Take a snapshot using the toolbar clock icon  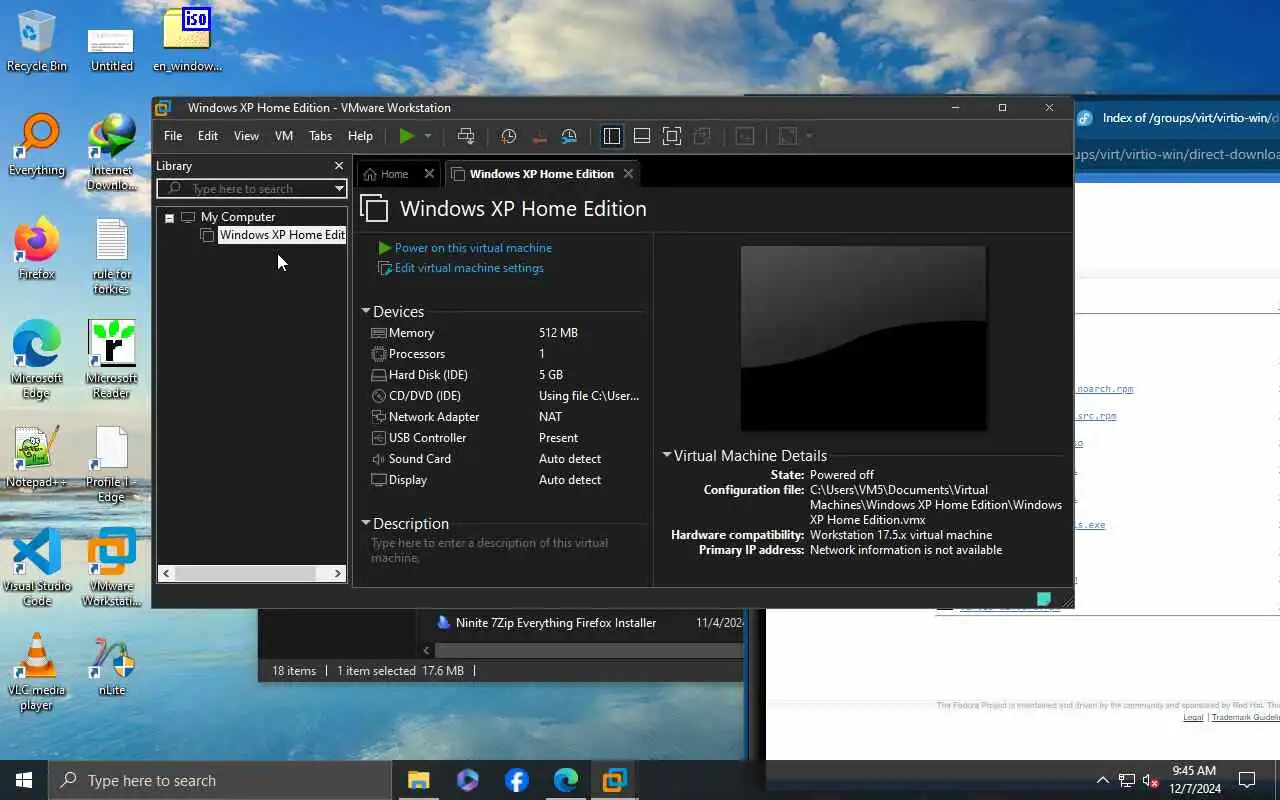pos(509,136)
